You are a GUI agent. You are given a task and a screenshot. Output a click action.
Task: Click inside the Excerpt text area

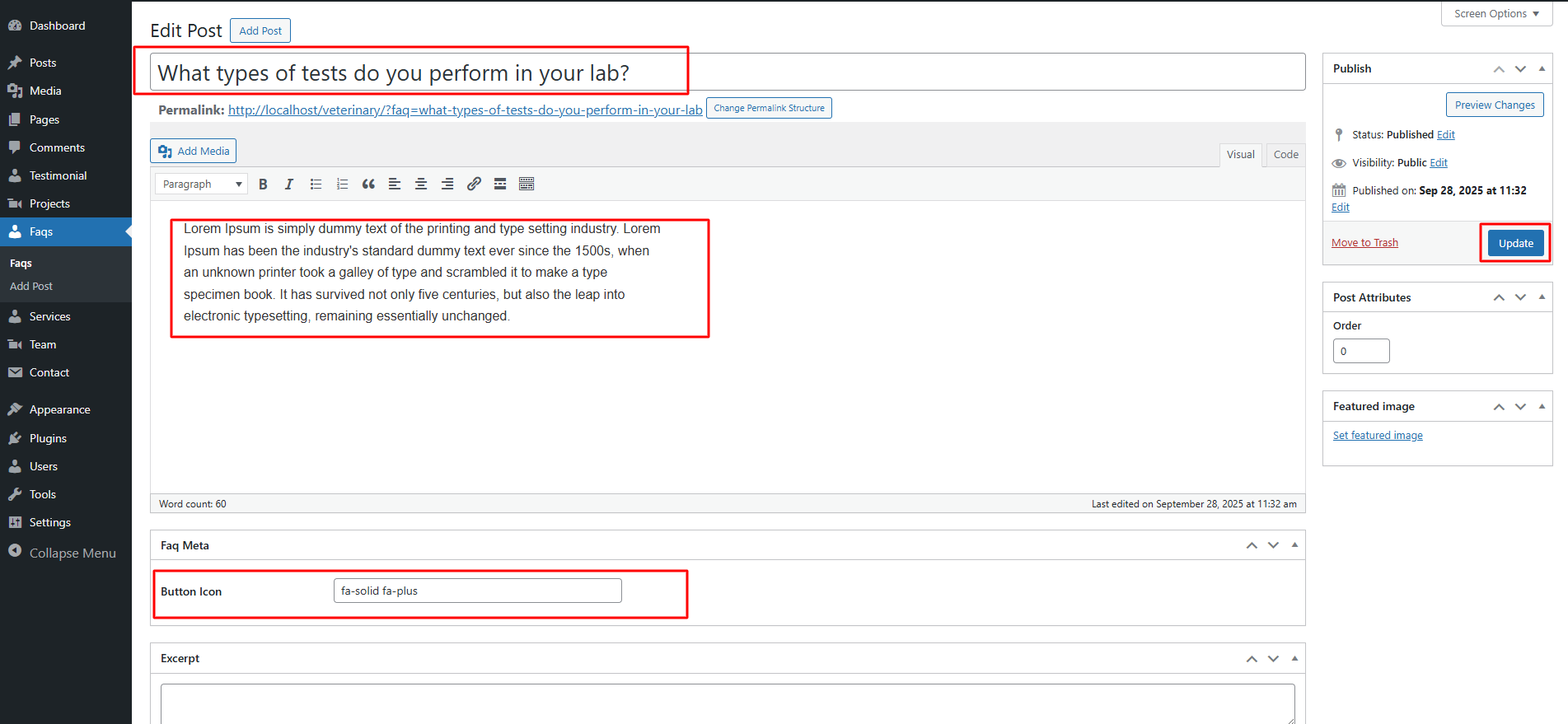[x=728, y=704]
